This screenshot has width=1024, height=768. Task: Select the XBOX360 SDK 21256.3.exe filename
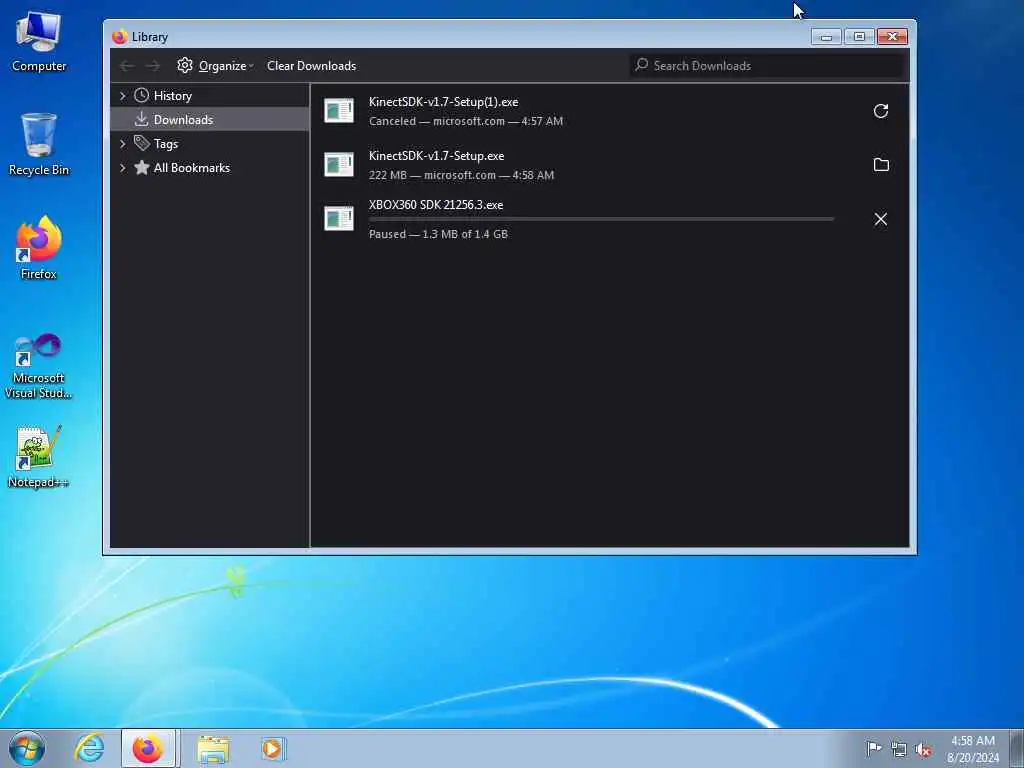point(436,205)
